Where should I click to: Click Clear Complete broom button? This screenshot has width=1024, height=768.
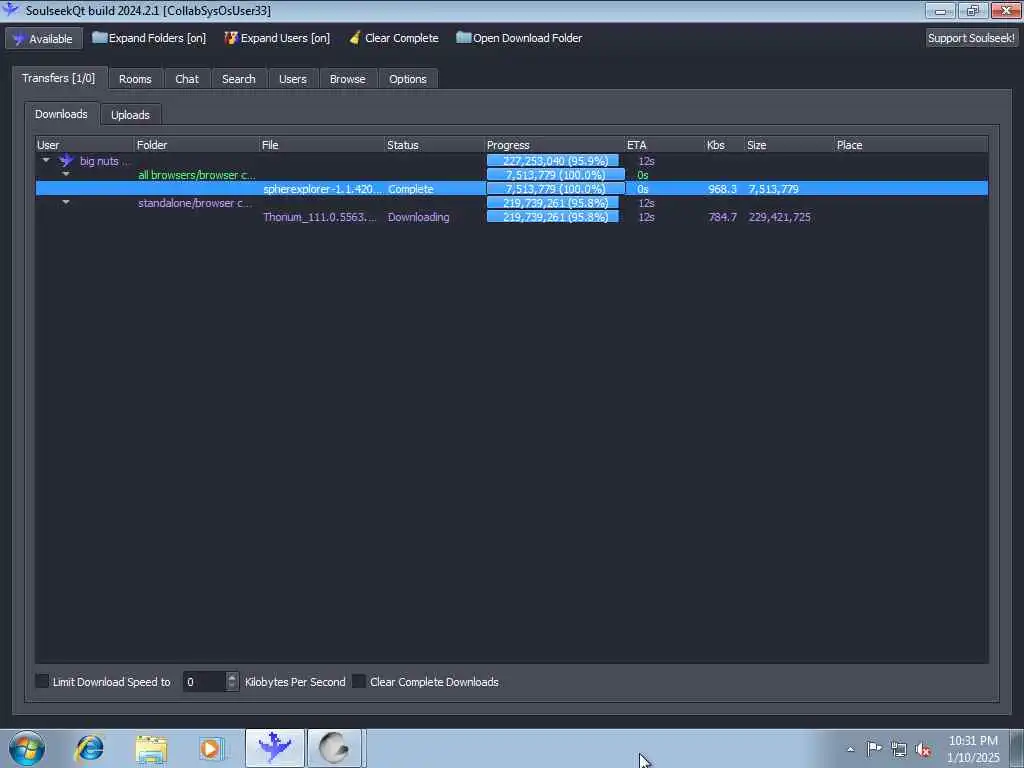click(x=394, y=38)
